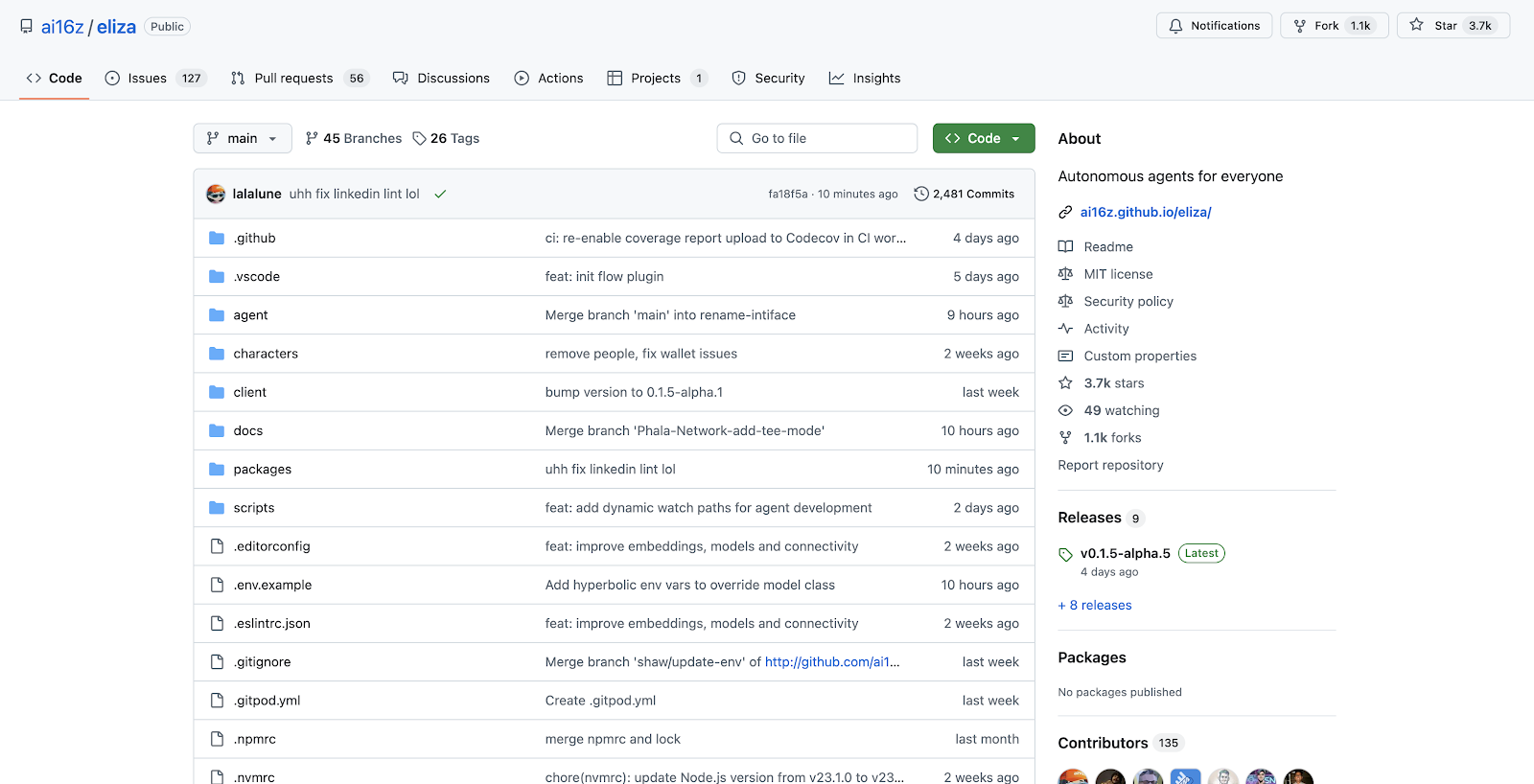Go to the Actions tab
This screenshot has height=784, width=1534.
pyautogui.click(x=548, y=78)
